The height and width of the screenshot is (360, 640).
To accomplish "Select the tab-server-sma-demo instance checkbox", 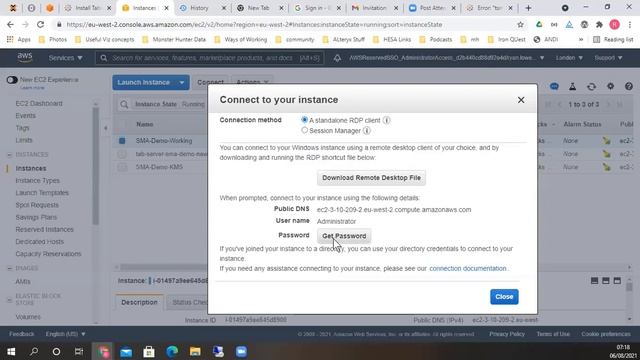I will coord(122,154).
